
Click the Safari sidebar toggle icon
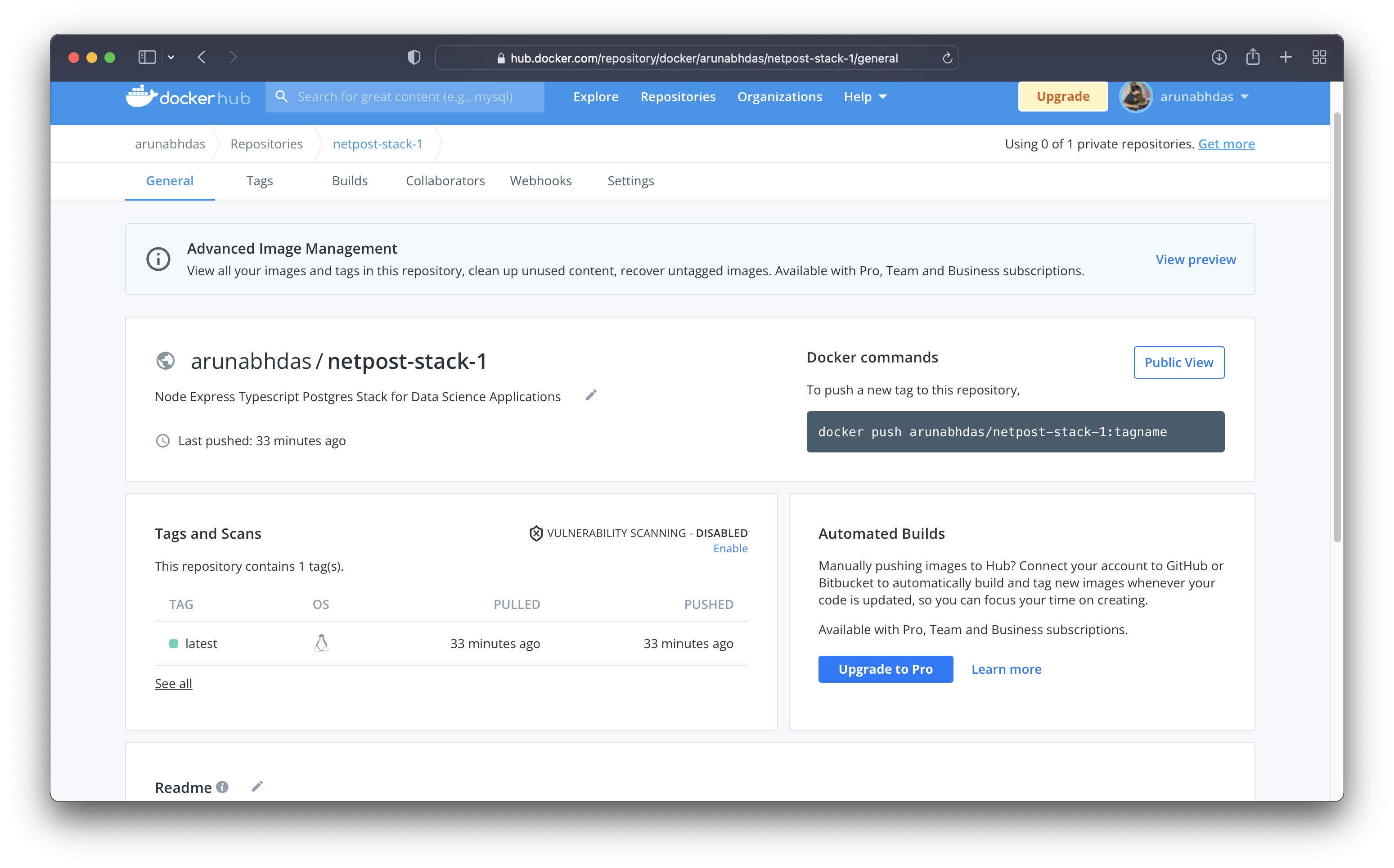147,58
